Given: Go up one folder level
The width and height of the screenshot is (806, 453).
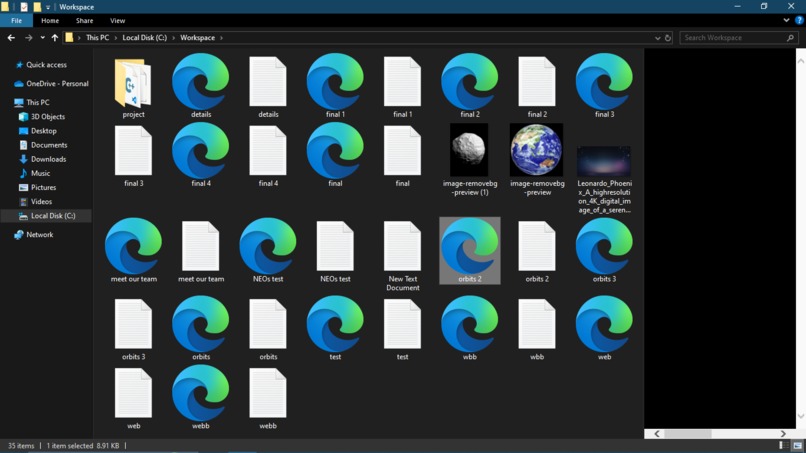Looking at the screenshot, I should pyautogui.click(x=54, y=38).
